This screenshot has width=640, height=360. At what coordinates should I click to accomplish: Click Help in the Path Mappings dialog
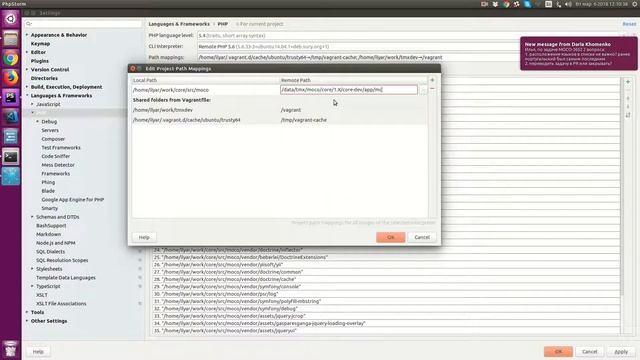pyautogui.click(x=144, y=237)
